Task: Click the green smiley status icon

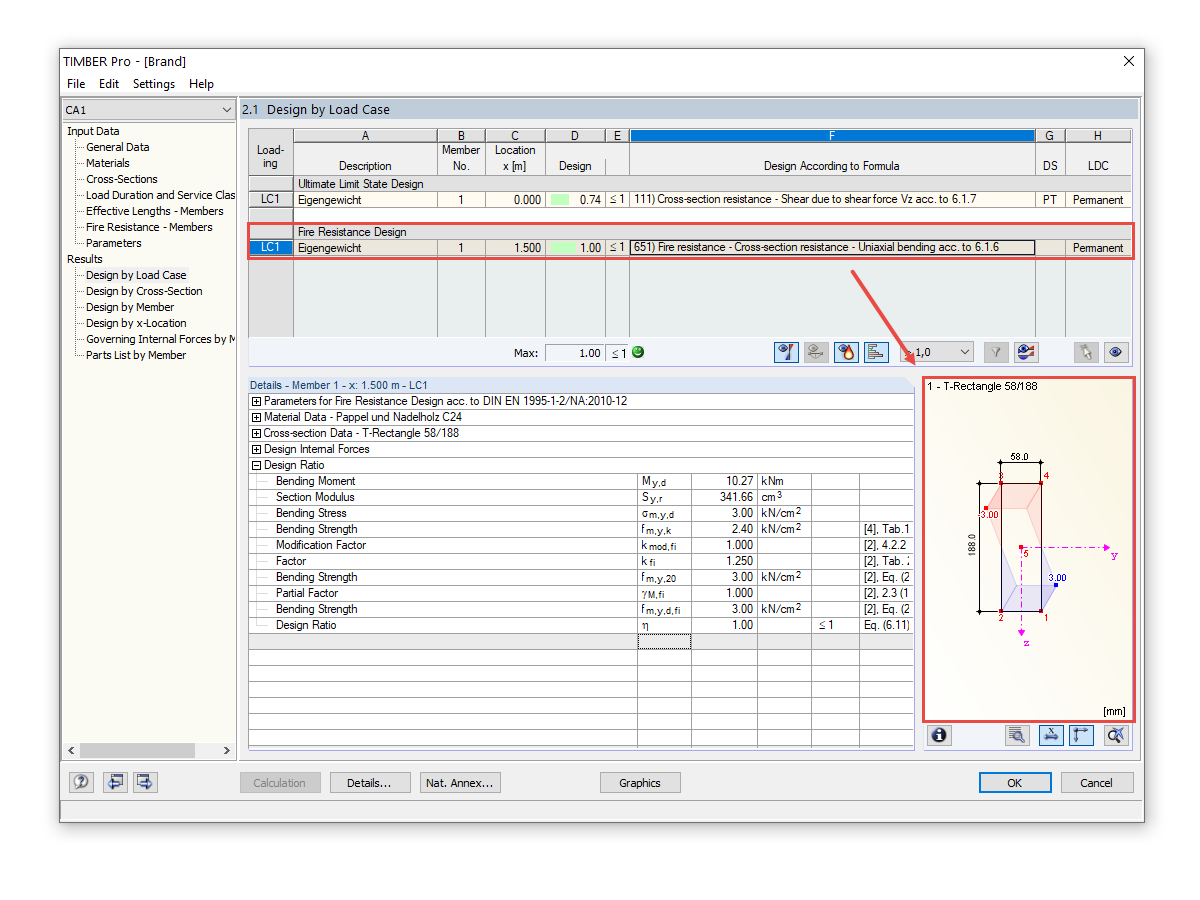Action: click(x=638, y=352)
